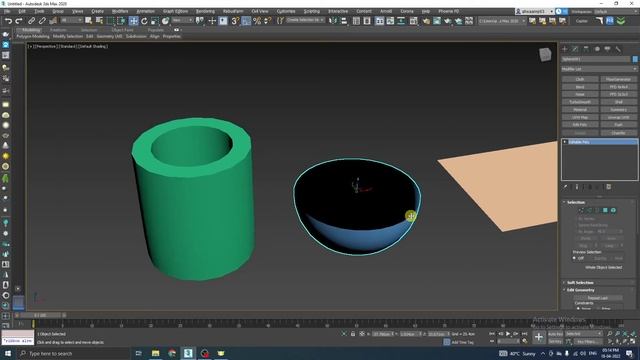Click the object color swatch beside name
This screenshot has height=360, width=640.
pyautogui.click(x=635, y=59)
